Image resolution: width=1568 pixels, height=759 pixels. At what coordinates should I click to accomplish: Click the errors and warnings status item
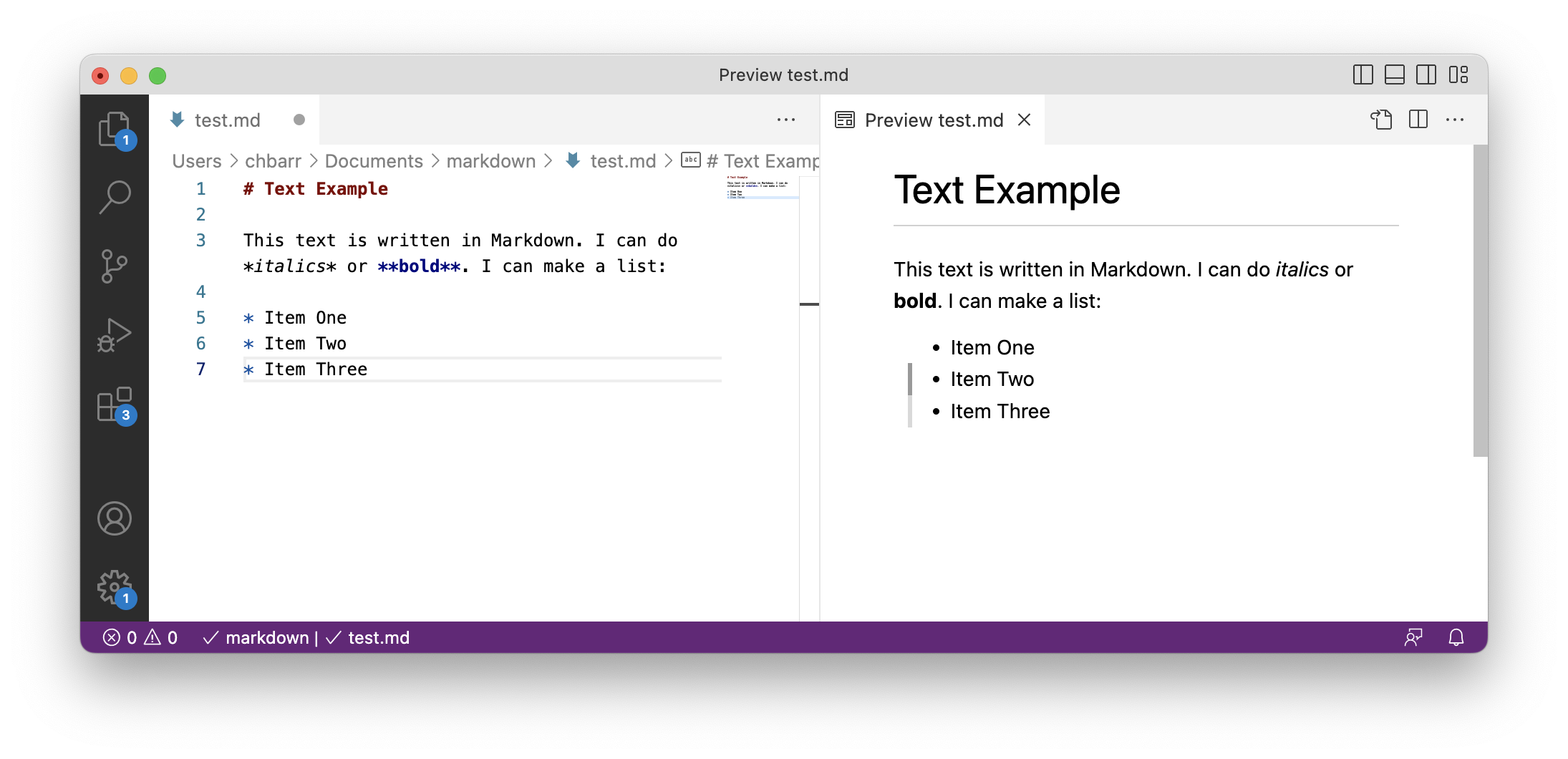(140, 637)
